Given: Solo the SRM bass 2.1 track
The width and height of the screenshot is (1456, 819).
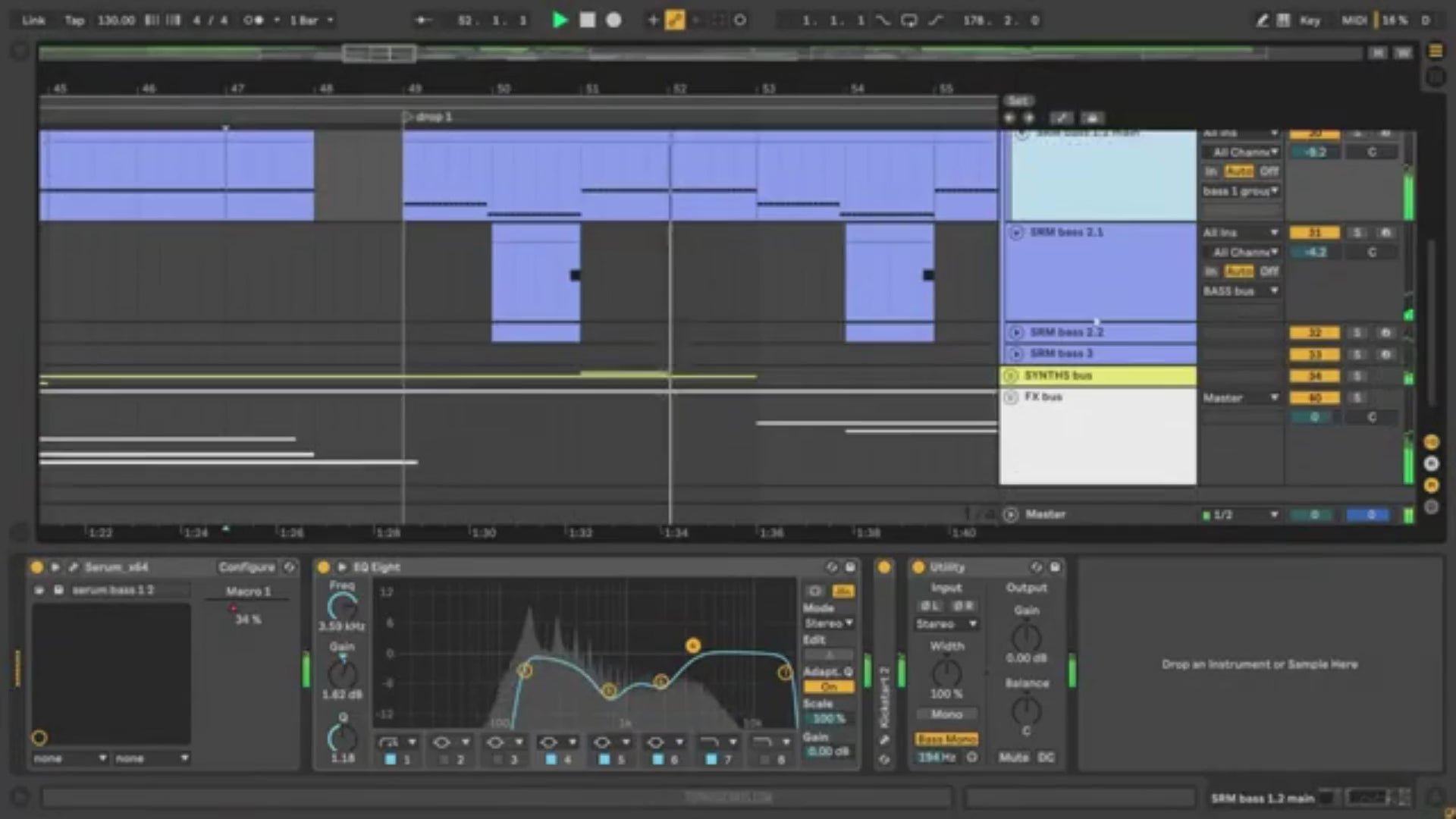Looking at the screenshot, I should (1357, 233).
